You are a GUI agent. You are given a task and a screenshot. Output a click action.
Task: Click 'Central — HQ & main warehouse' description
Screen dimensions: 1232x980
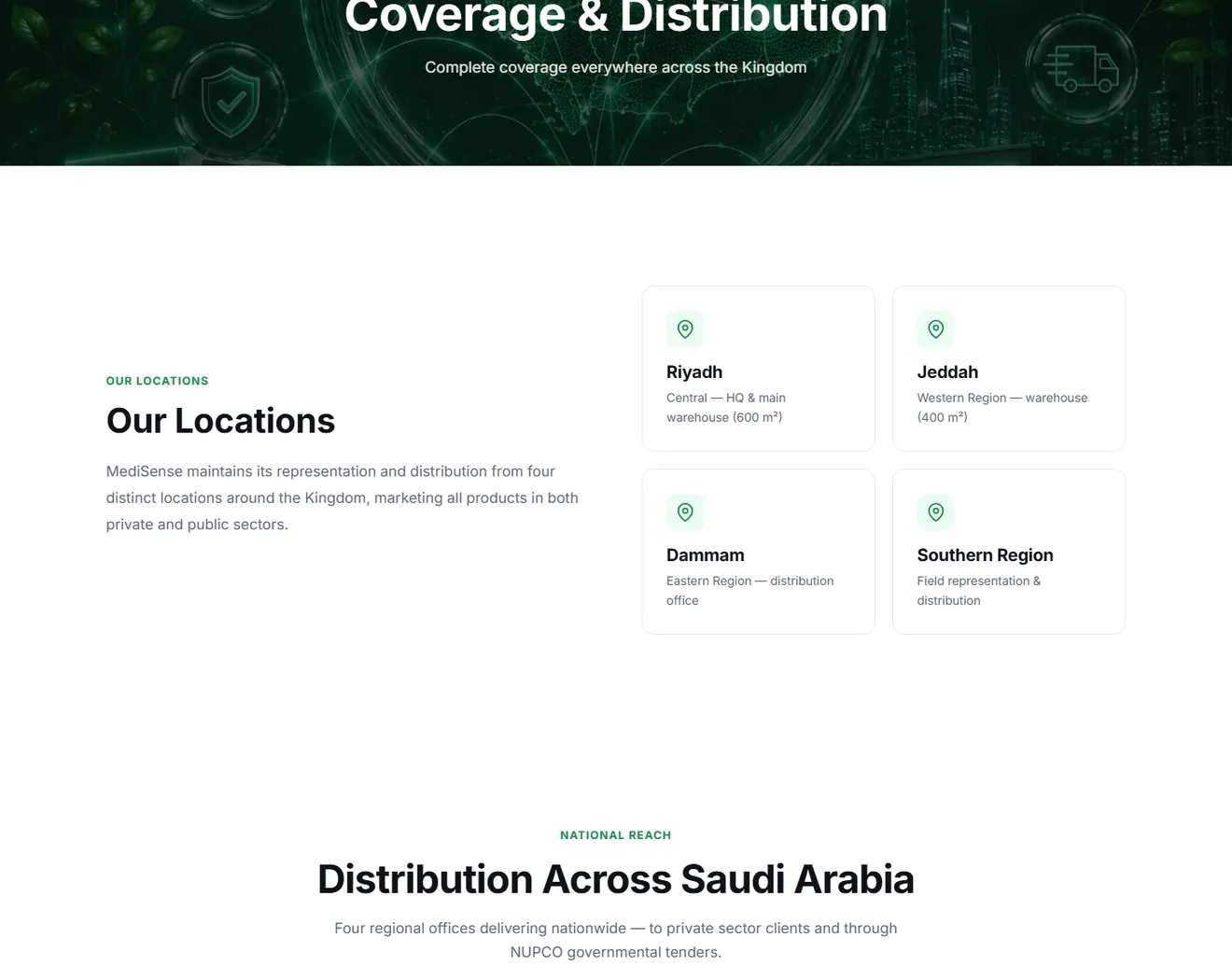pos(726,408)
